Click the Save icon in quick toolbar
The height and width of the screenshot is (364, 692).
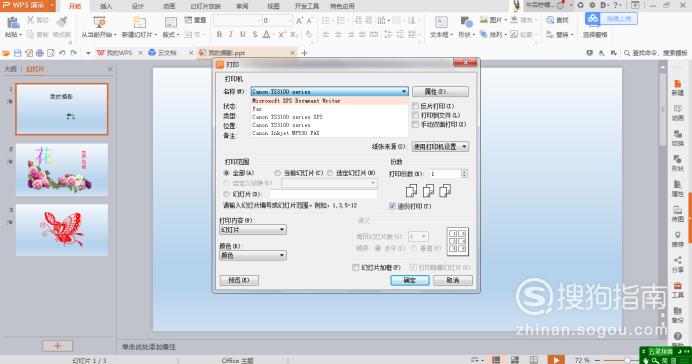(x=18, y=53)
